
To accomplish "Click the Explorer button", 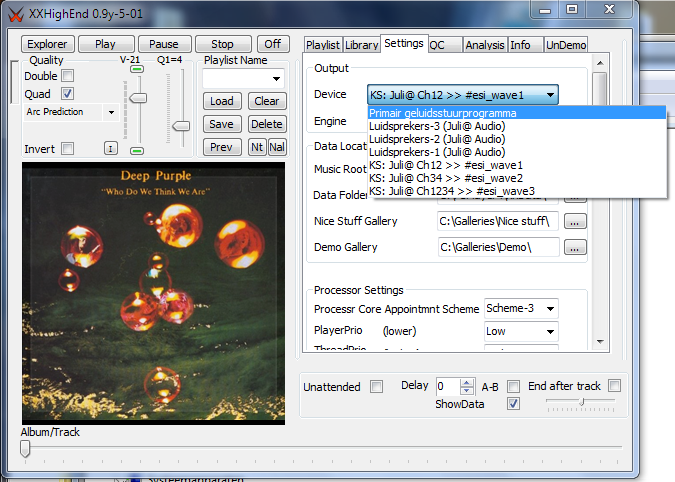I will pos(47,44).
